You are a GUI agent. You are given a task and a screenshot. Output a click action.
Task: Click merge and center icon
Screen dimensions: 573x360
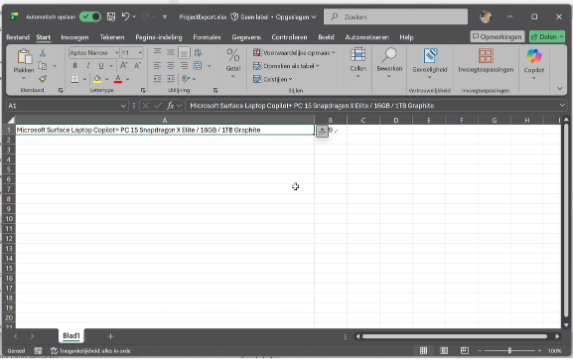[198, 66]
